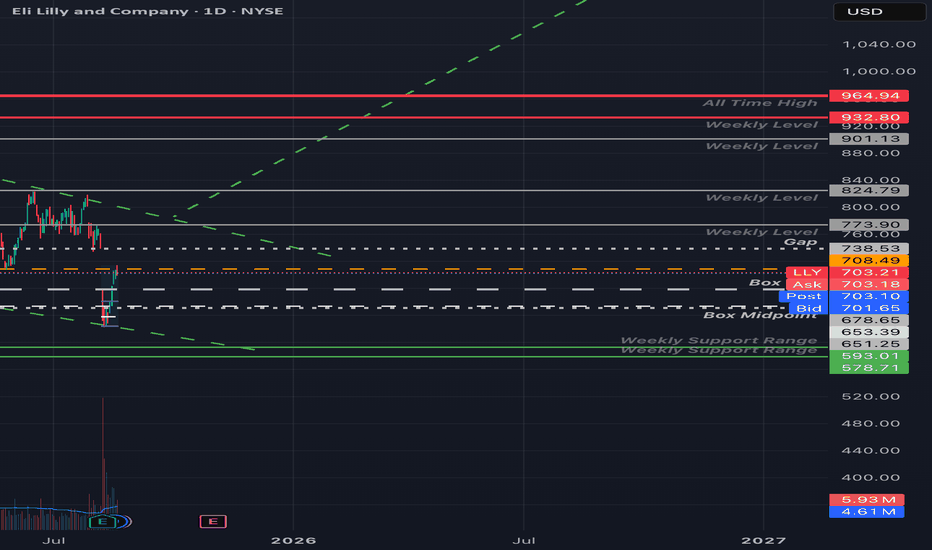Screen dimensions: 932x550
Task: Open the USD currency selector
Action: pyautogui.click(x=879, y=12)
